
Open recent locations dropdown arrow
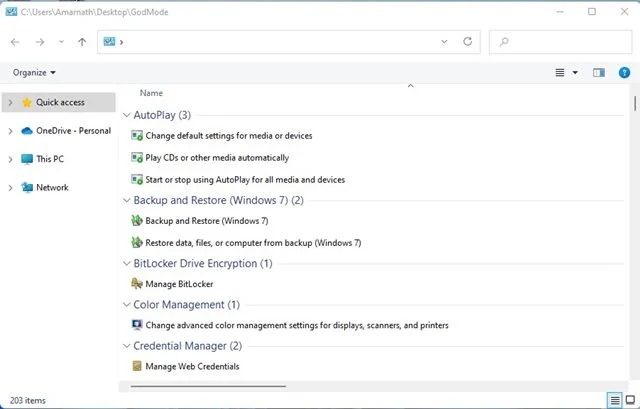click(61, 42)
